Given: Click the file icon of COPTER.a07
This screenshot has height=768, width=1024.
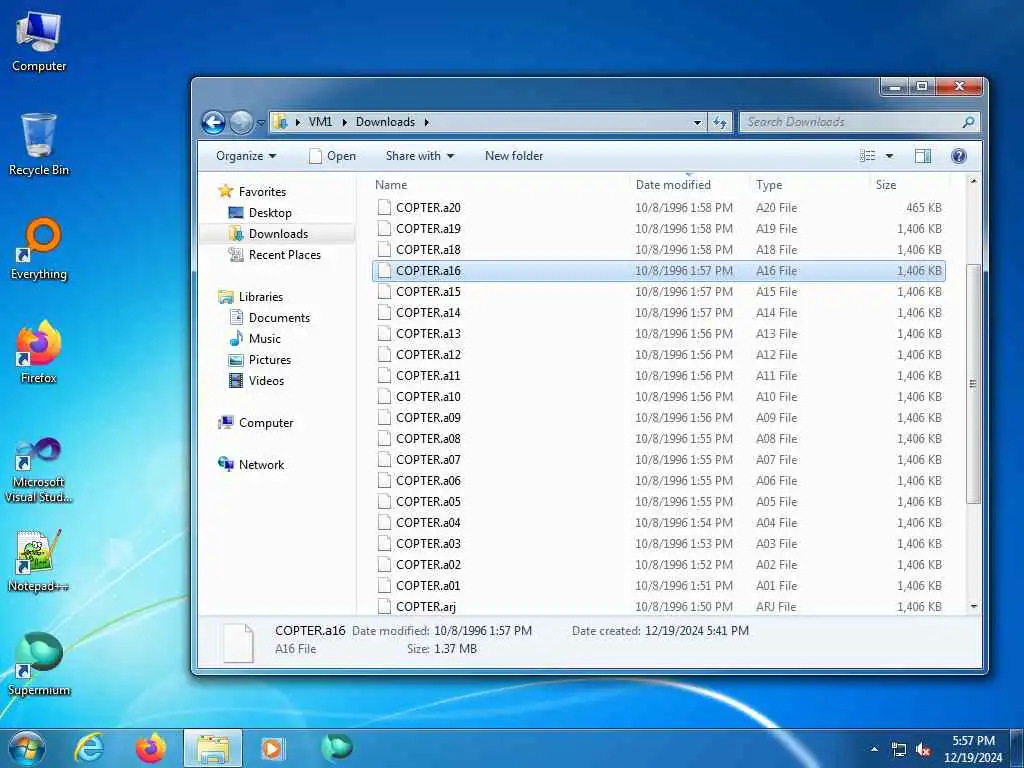Looking at the screenshot, I should coord(385,460).
